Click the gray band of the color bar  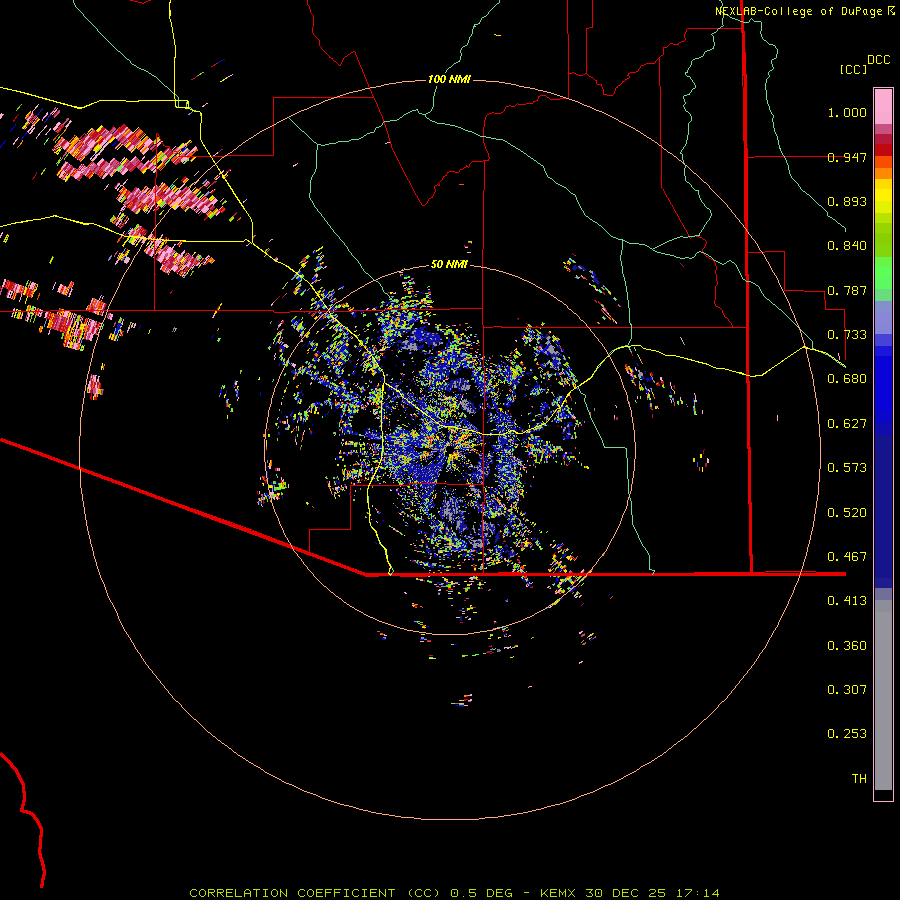coord(883,695)
